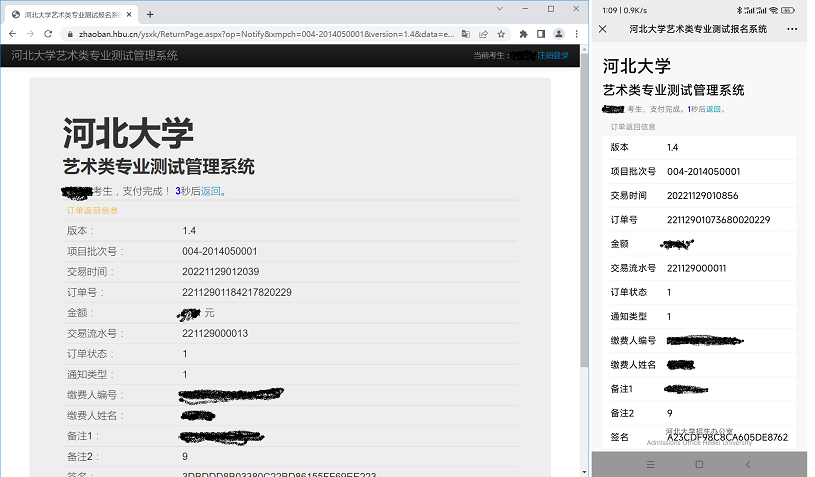Select desktop batch number 004-2014050001
Viewport: 815px width, 477px height.
coord(219,251)
